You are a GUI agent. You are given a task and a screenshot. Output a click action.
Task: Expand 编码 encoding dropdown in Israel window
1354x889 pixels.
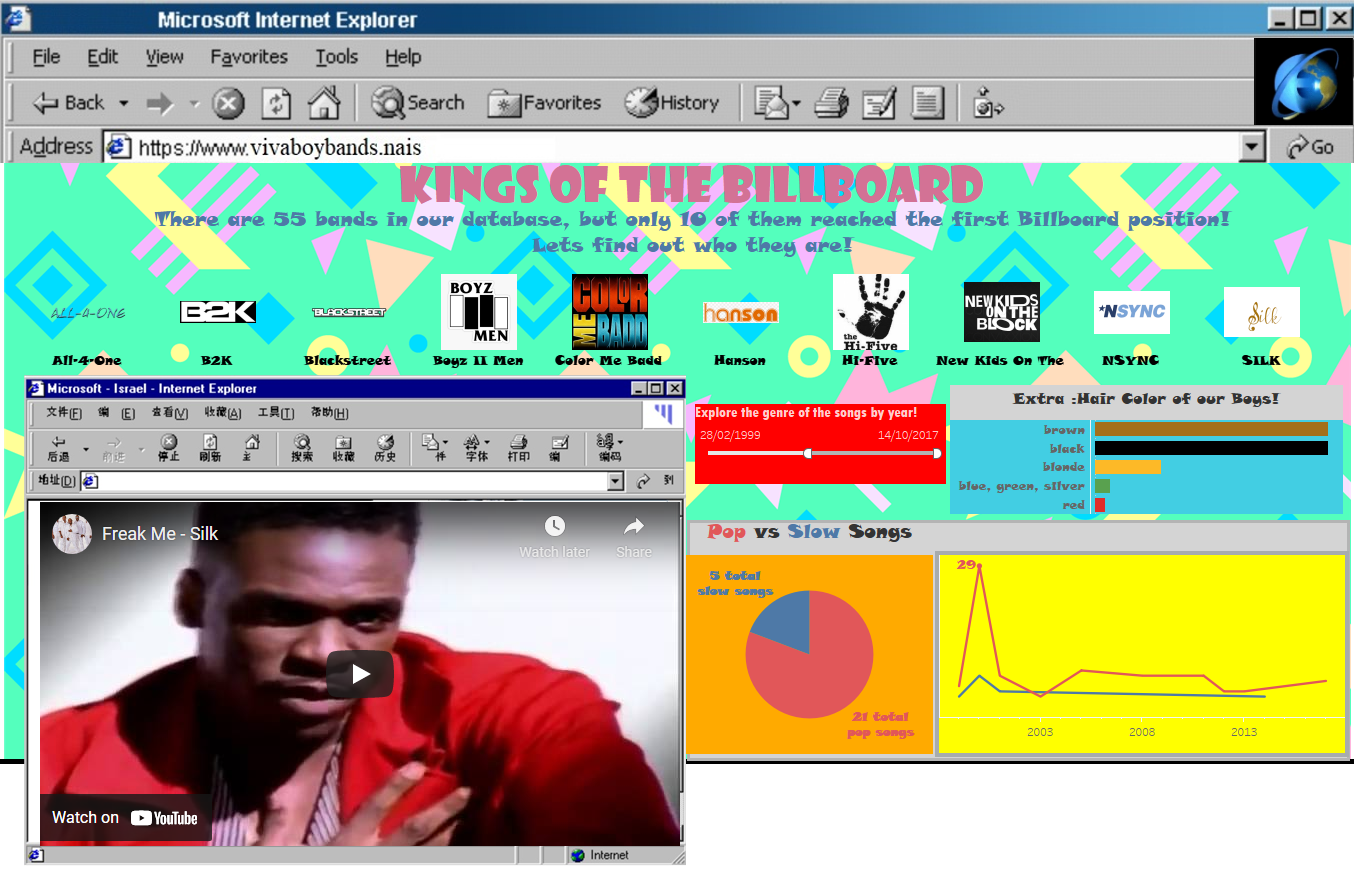[620, 442]
